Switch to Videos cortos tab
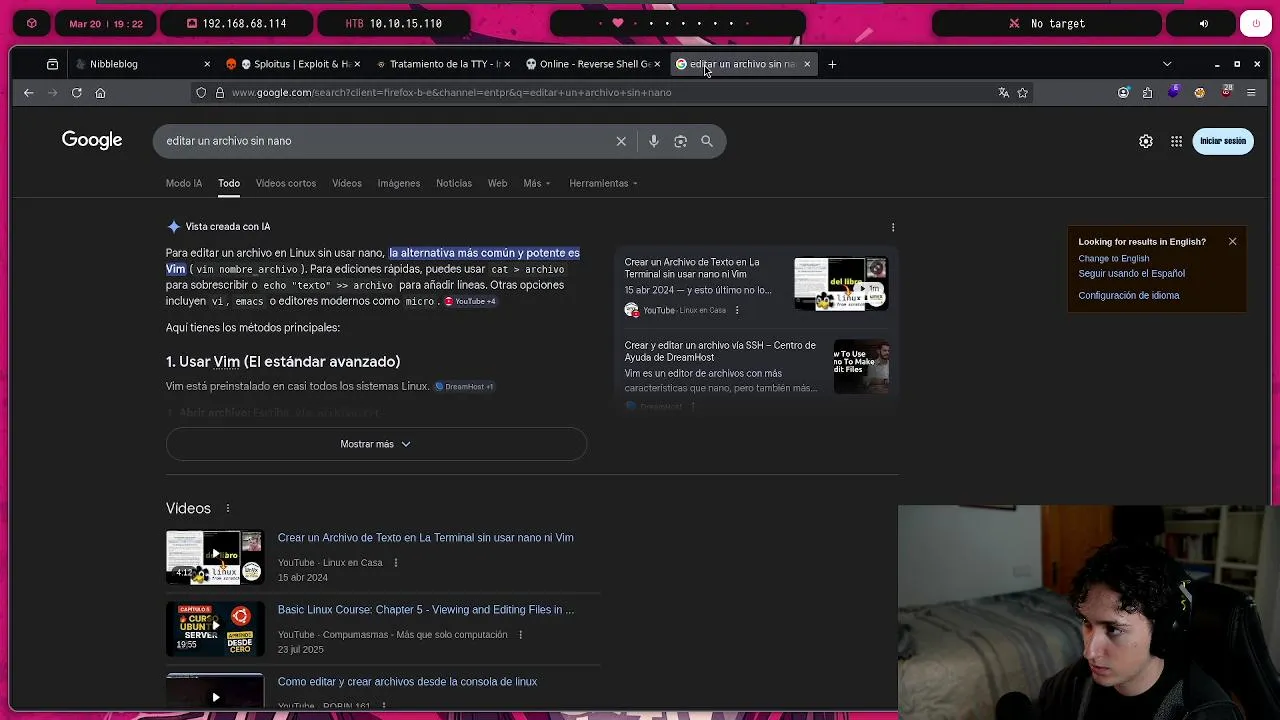 click(x=286, y=183)
